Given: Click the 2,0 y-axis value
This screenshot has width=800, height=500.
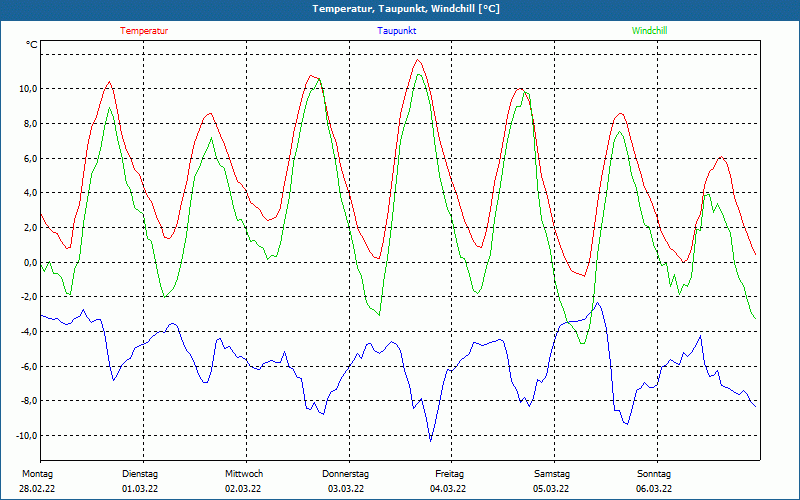Looking at the screenshot, I should pos(30,228).
